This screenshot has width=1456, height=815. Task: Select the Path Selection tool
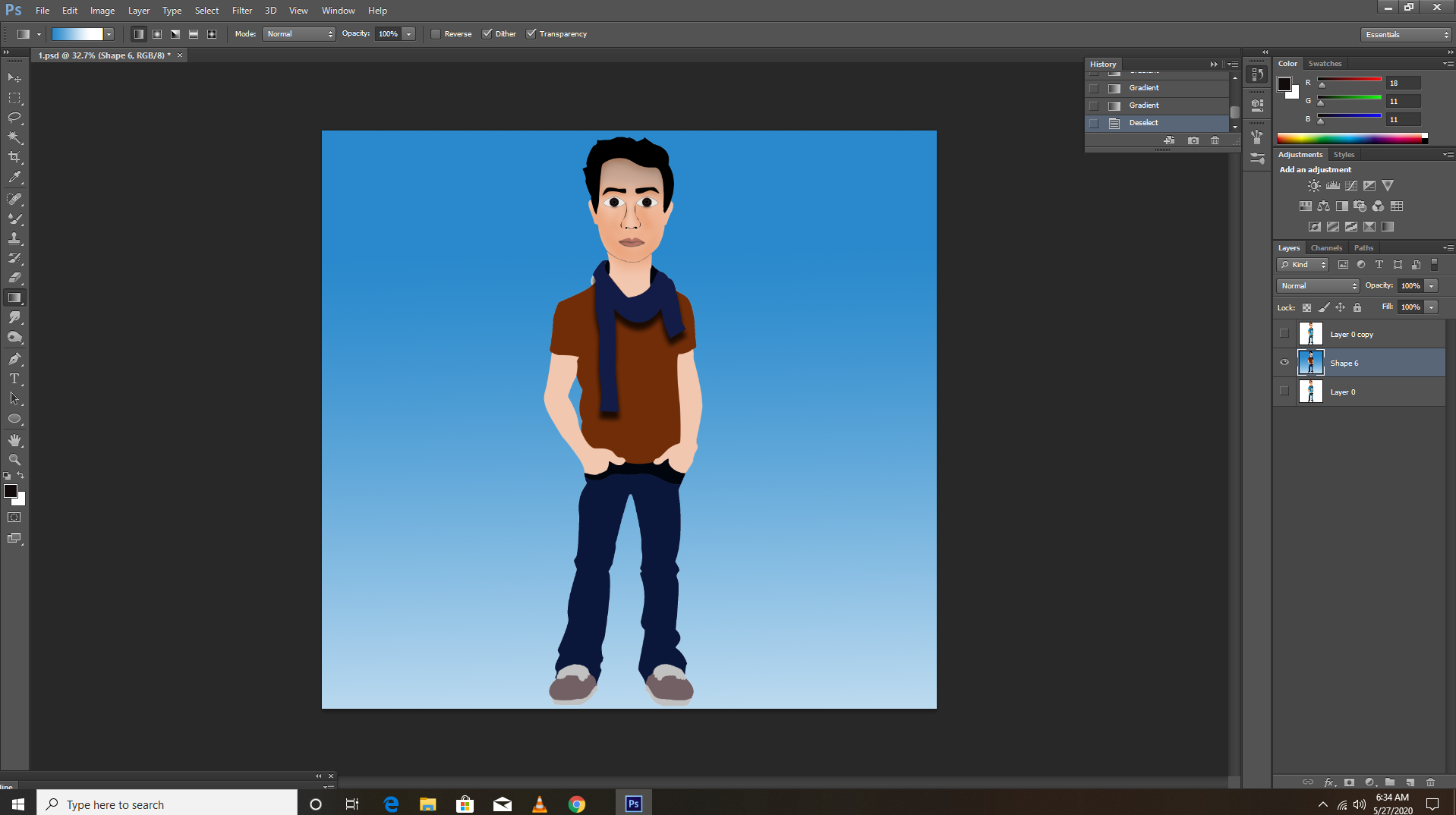point(14,398)
